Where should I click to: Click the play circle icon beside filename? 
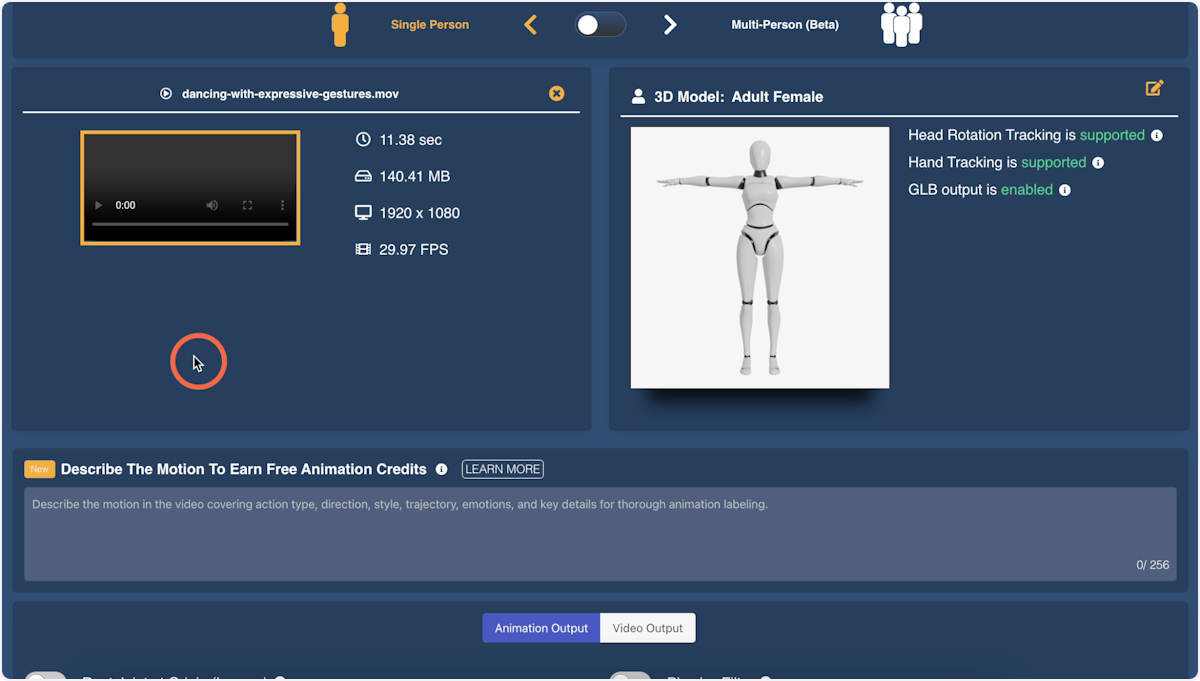point(166,94)
